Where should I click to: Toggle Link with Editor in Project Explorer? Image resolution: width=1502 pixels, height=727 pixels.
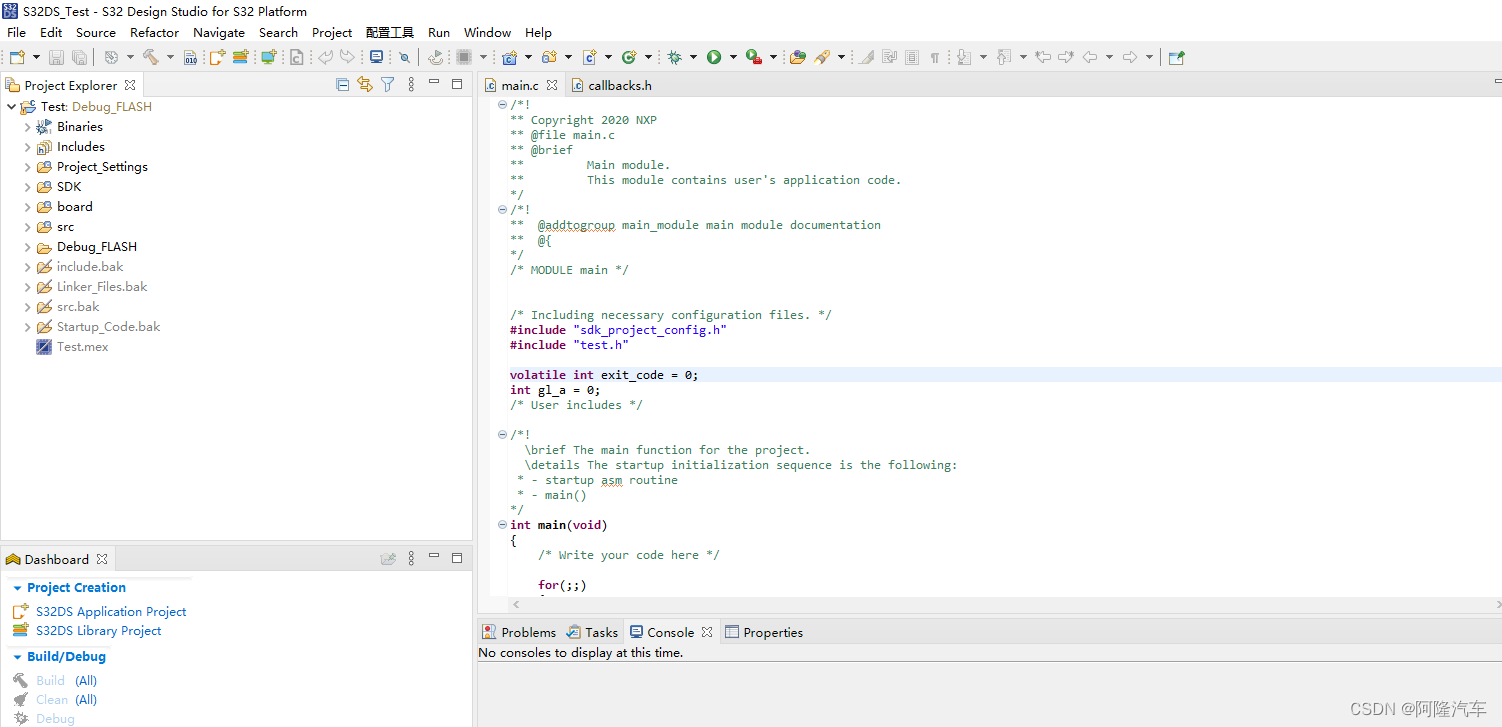click(x=365, y=85)
